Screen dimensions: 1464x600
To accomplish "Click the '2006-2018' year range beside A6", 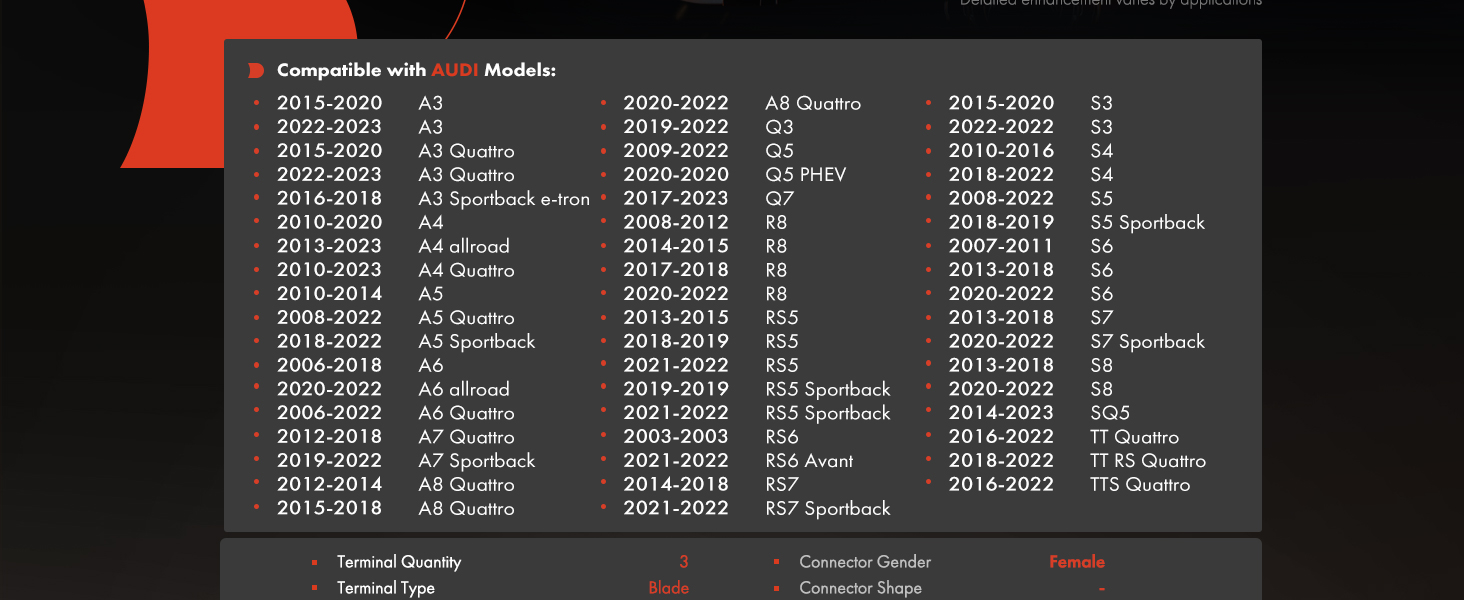I will 330,365.
